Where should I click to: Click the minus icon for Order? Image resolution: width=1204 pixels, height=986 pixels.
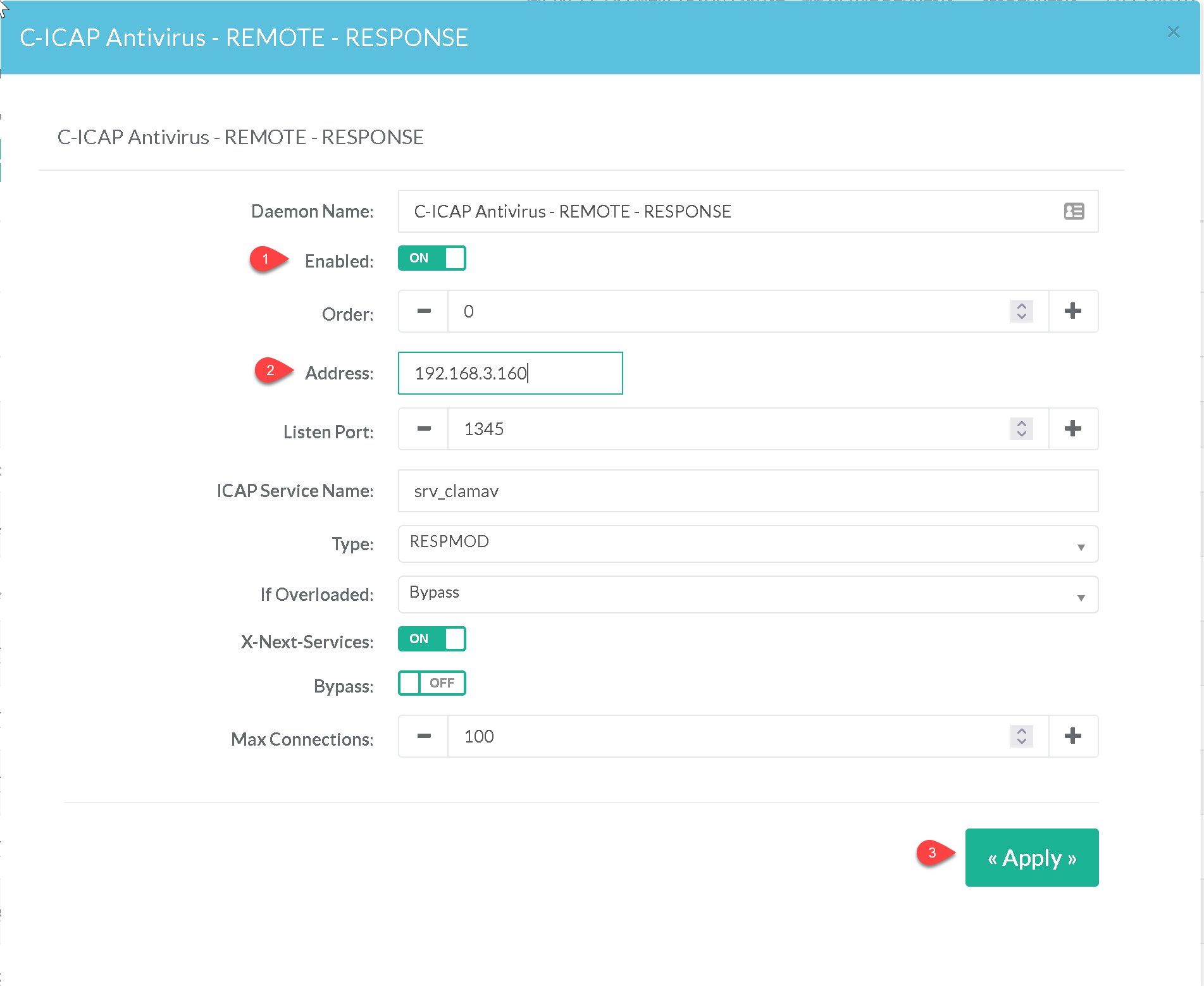click(424, 311)
